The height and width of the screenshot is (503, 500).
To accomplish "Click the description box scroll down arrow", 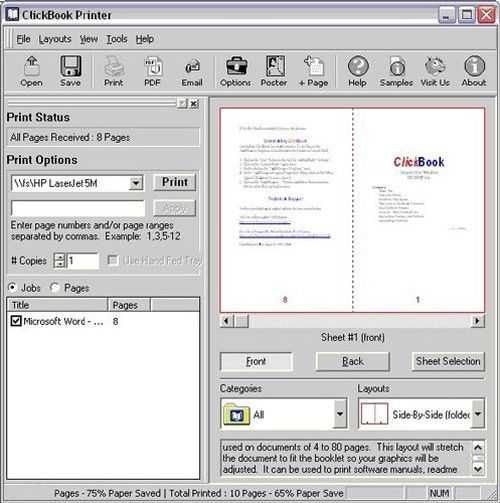I will click(478, 469).
